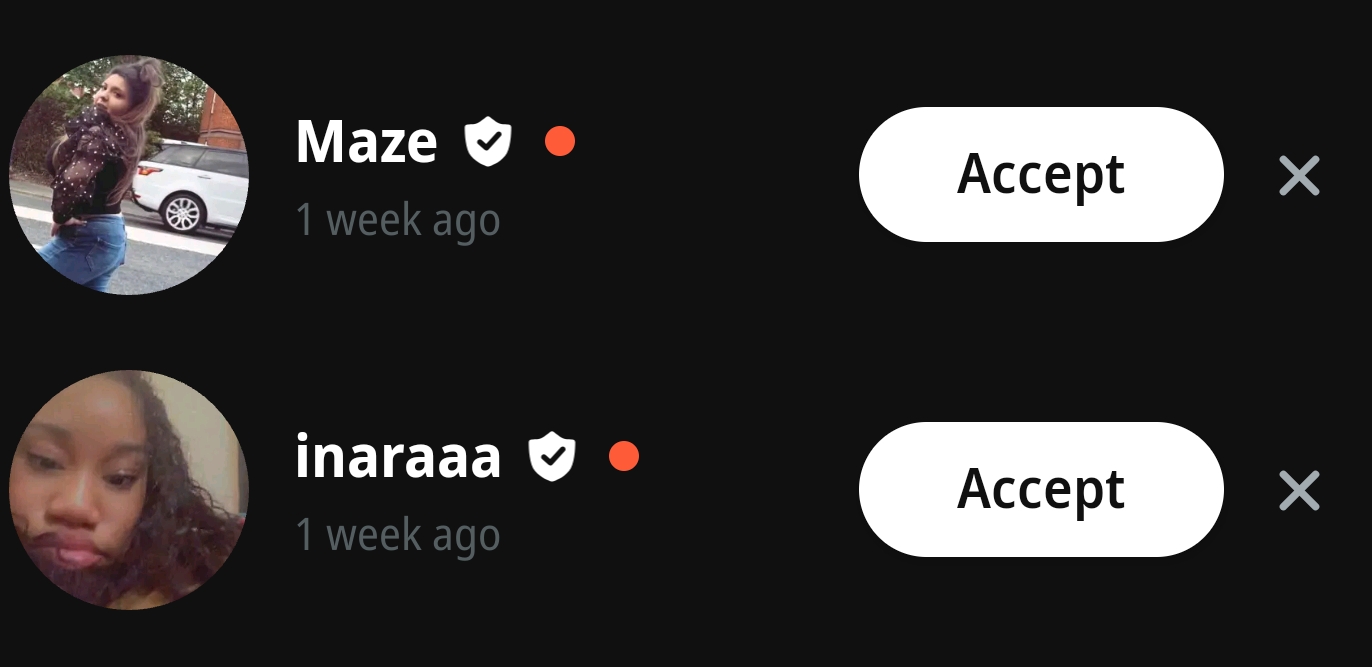
Task: Tap the checkmark inside Maze's shield icon
Action: [488, 142]
